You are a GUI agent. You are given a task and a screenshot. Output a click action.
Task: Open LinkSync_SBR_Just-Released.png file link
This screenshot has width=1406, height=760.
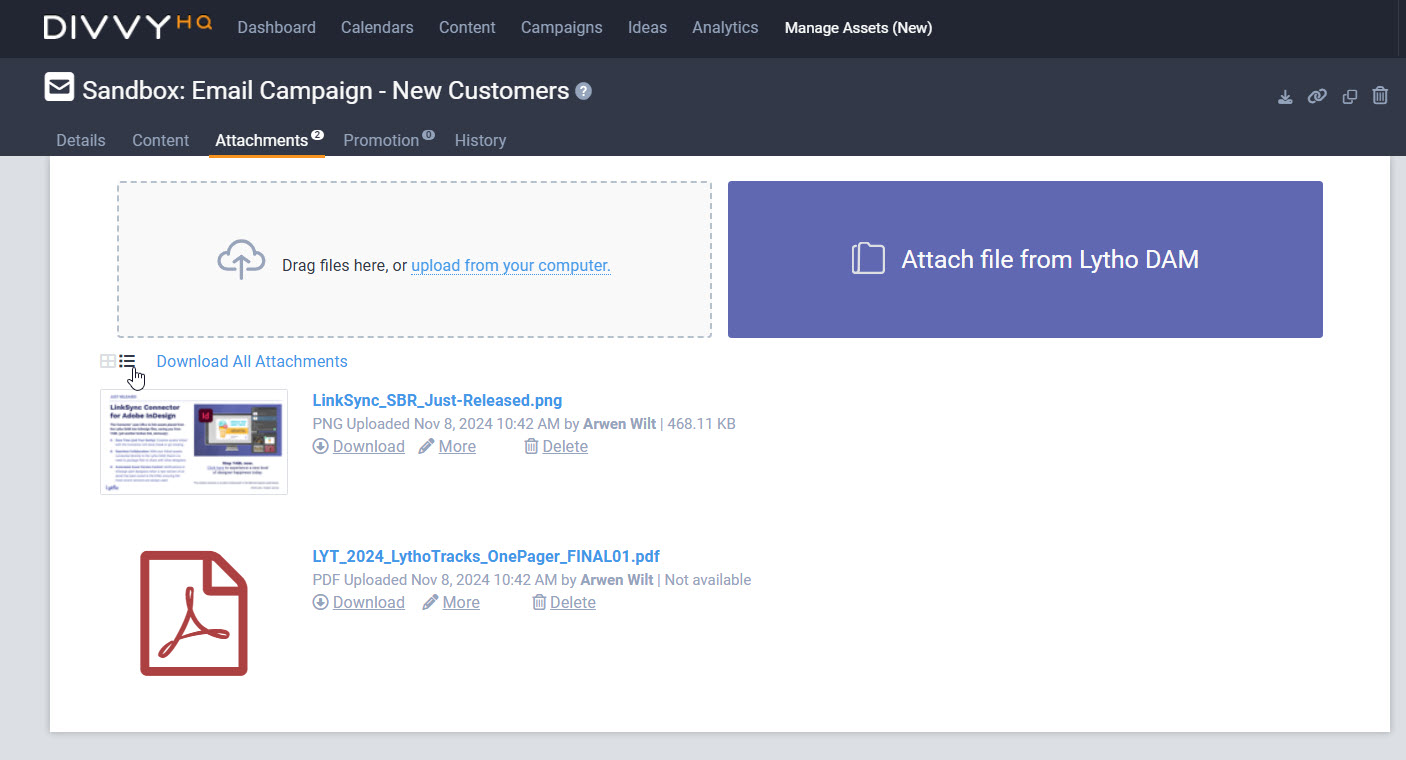pyautogui.click(x=437, y=401)
